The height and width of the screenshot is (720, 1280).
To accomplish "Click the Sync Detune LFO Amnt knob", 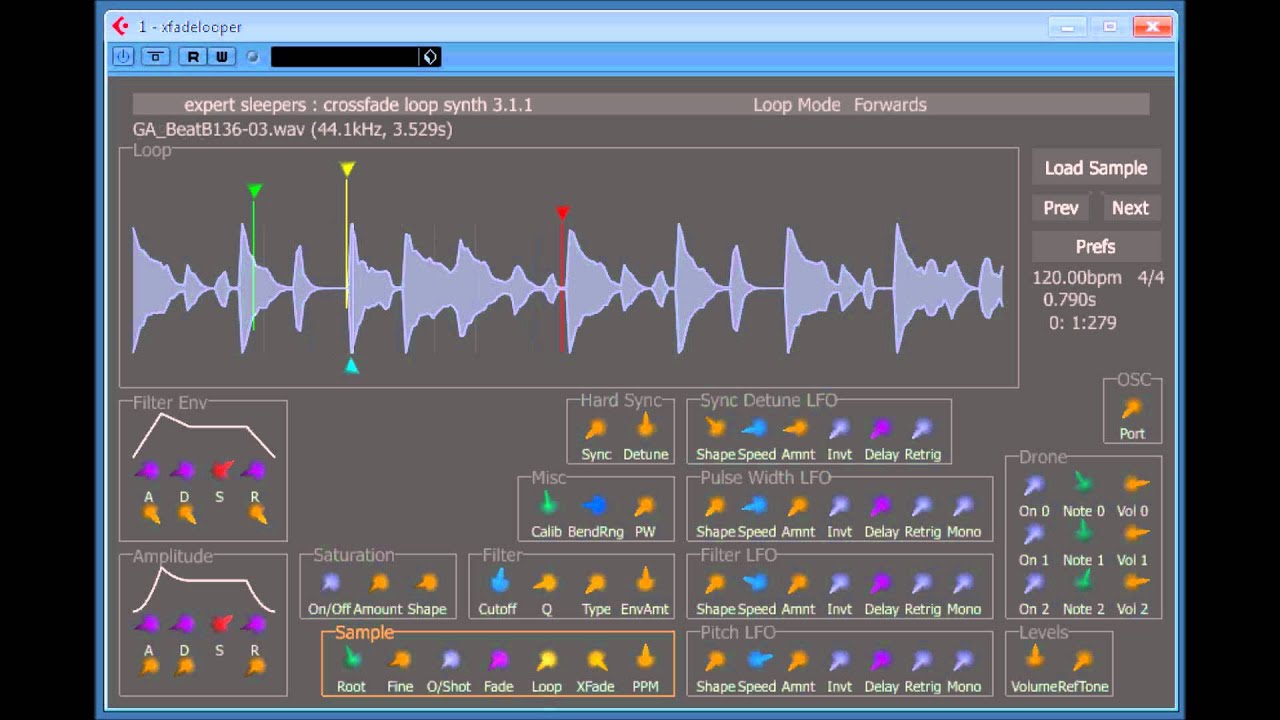I will click(x=796, y=428).
